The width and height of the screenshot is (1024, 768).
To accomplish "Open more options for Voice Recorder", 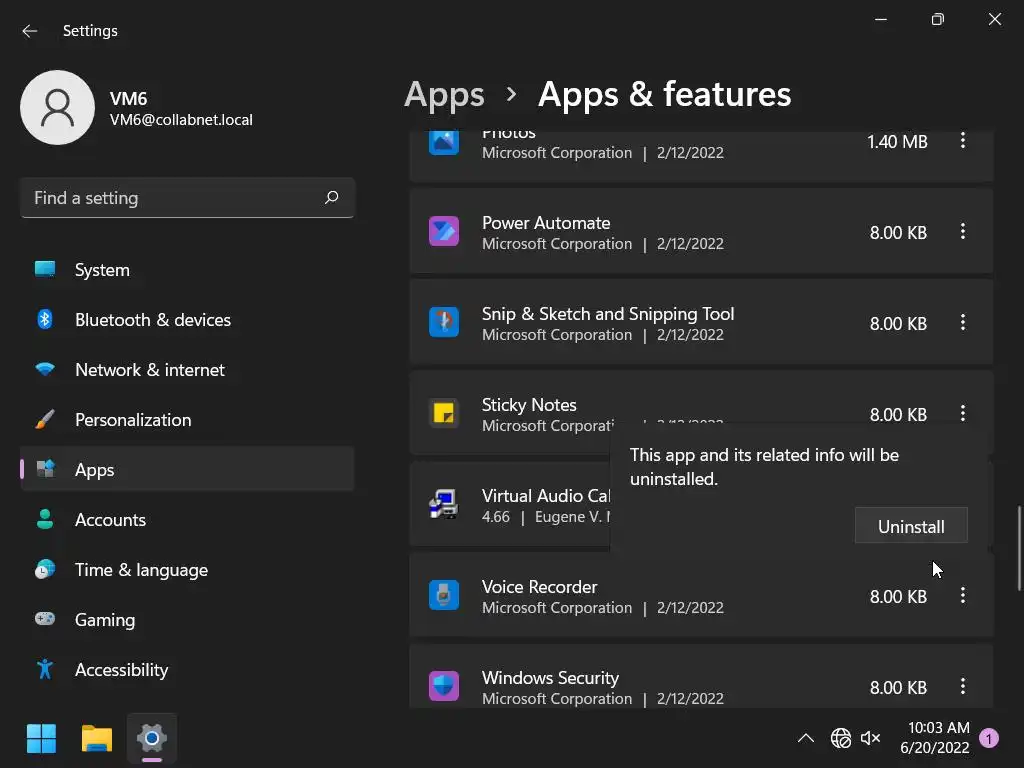I will 963,596.
